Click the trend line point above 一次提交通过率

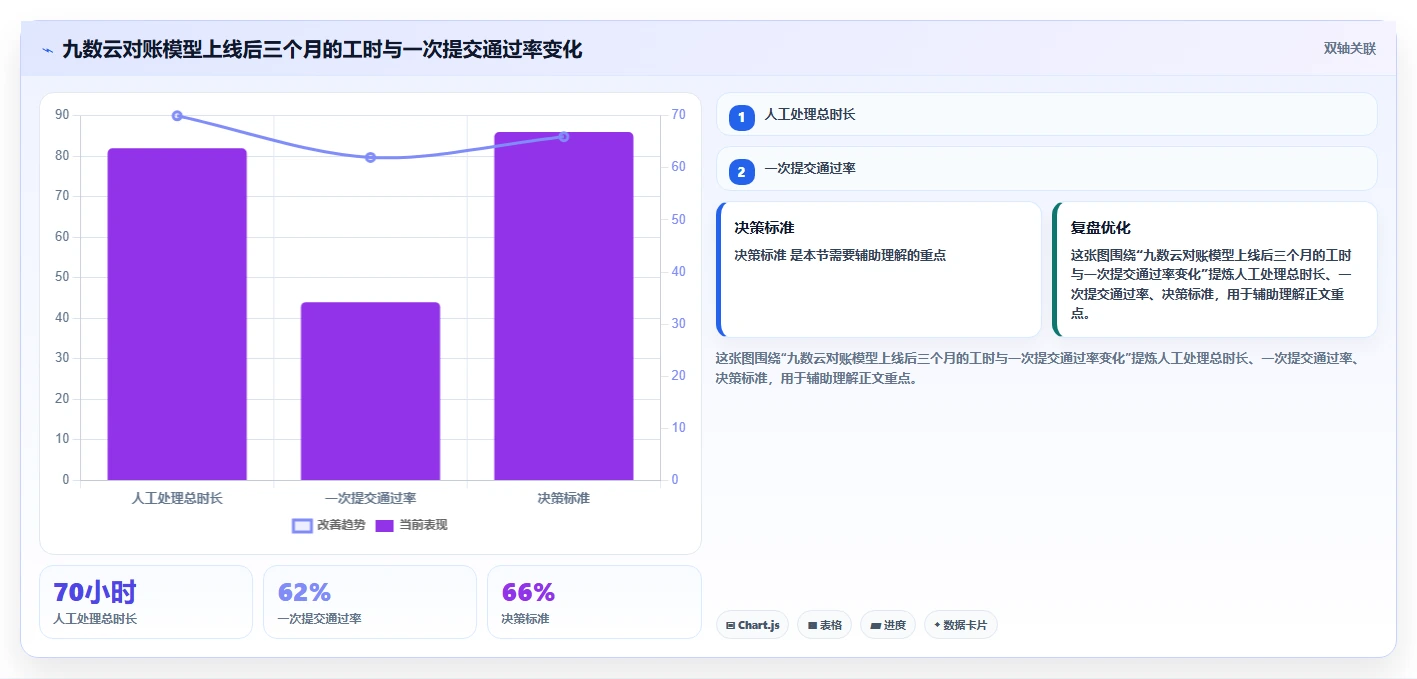click(370, 158)
